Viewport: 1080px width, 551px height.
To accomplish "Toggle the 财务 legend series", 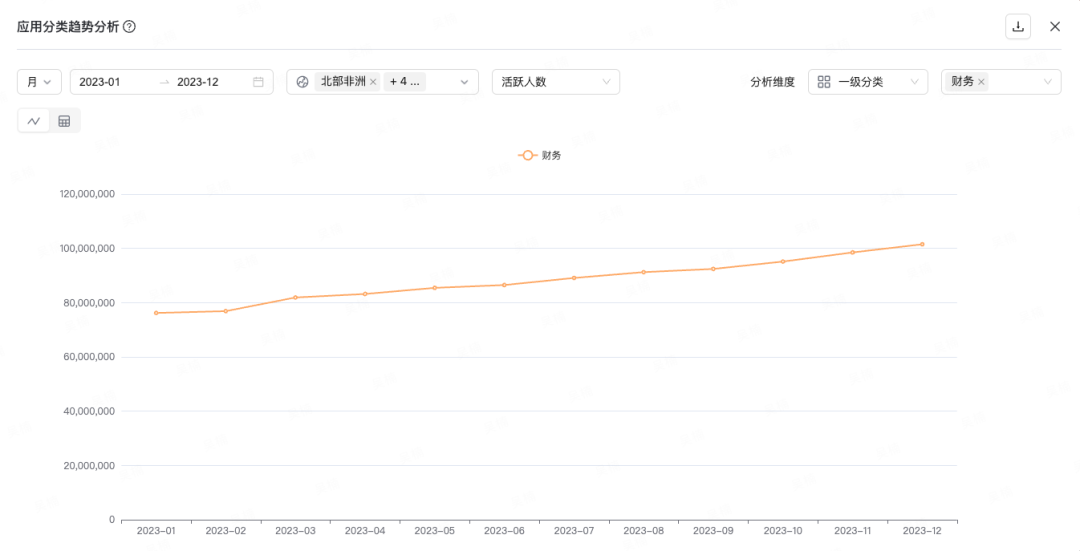I will (x=540, y=155).
